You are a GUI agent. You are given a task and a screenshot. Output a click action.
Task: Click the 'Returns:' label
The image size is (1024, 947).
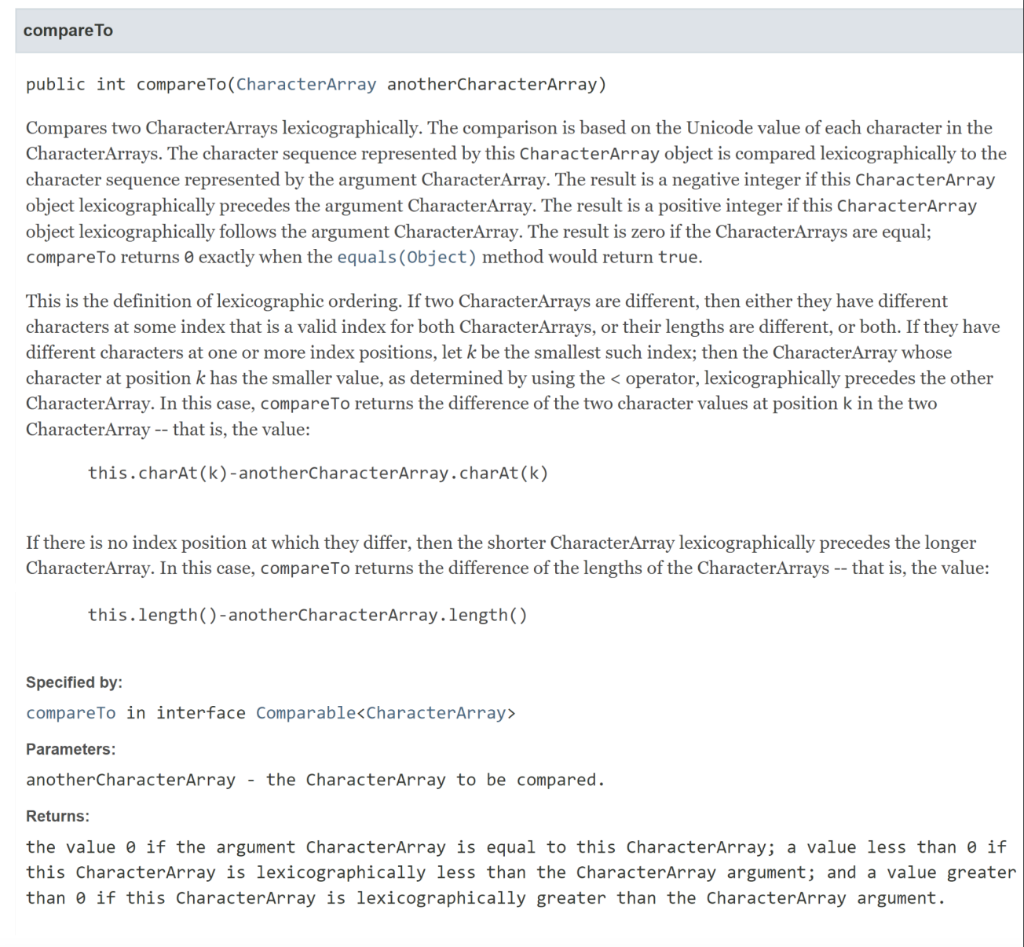pos(57,816)
